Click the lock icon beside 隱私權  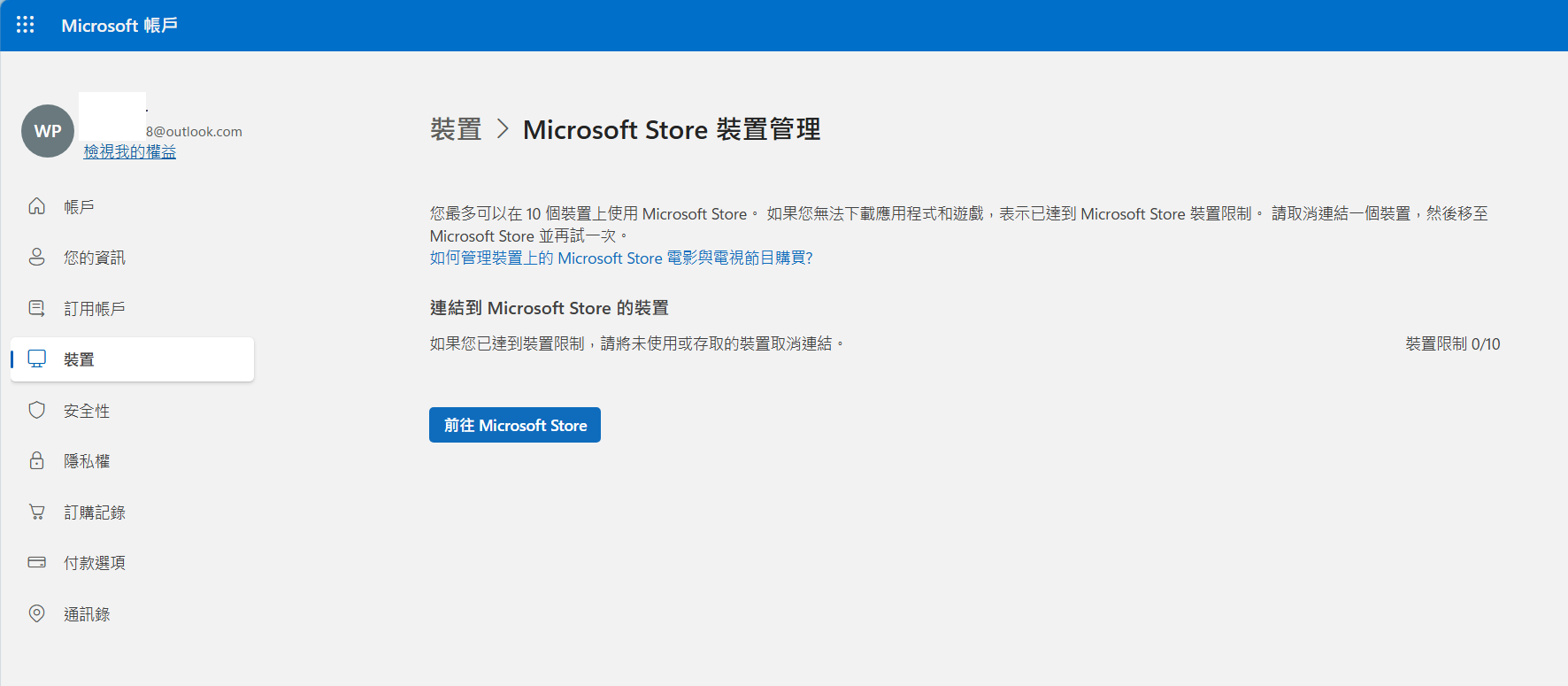(x=36, y=460)
